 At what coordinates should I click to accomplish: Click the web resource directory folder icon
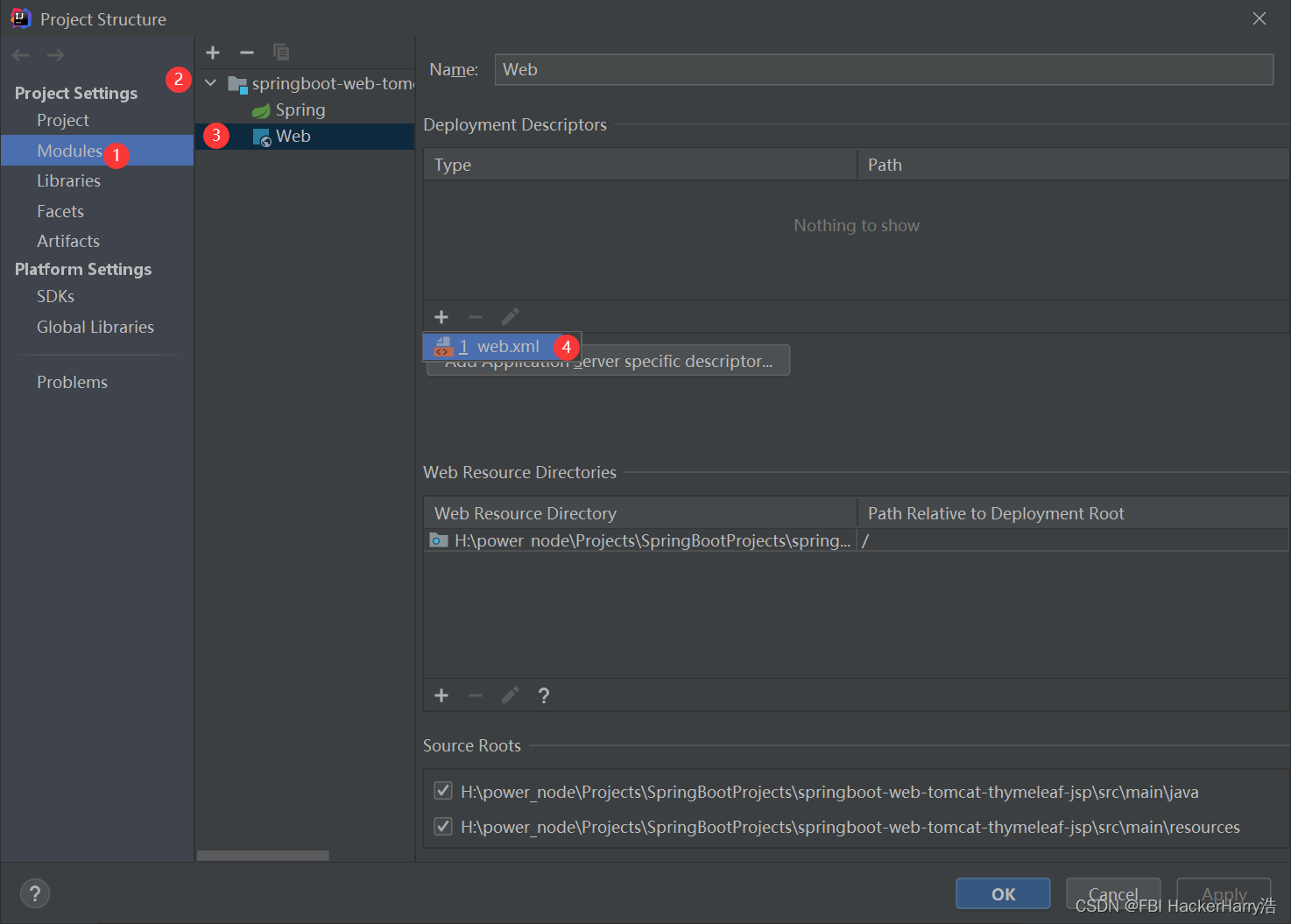[x=439, y=540]
